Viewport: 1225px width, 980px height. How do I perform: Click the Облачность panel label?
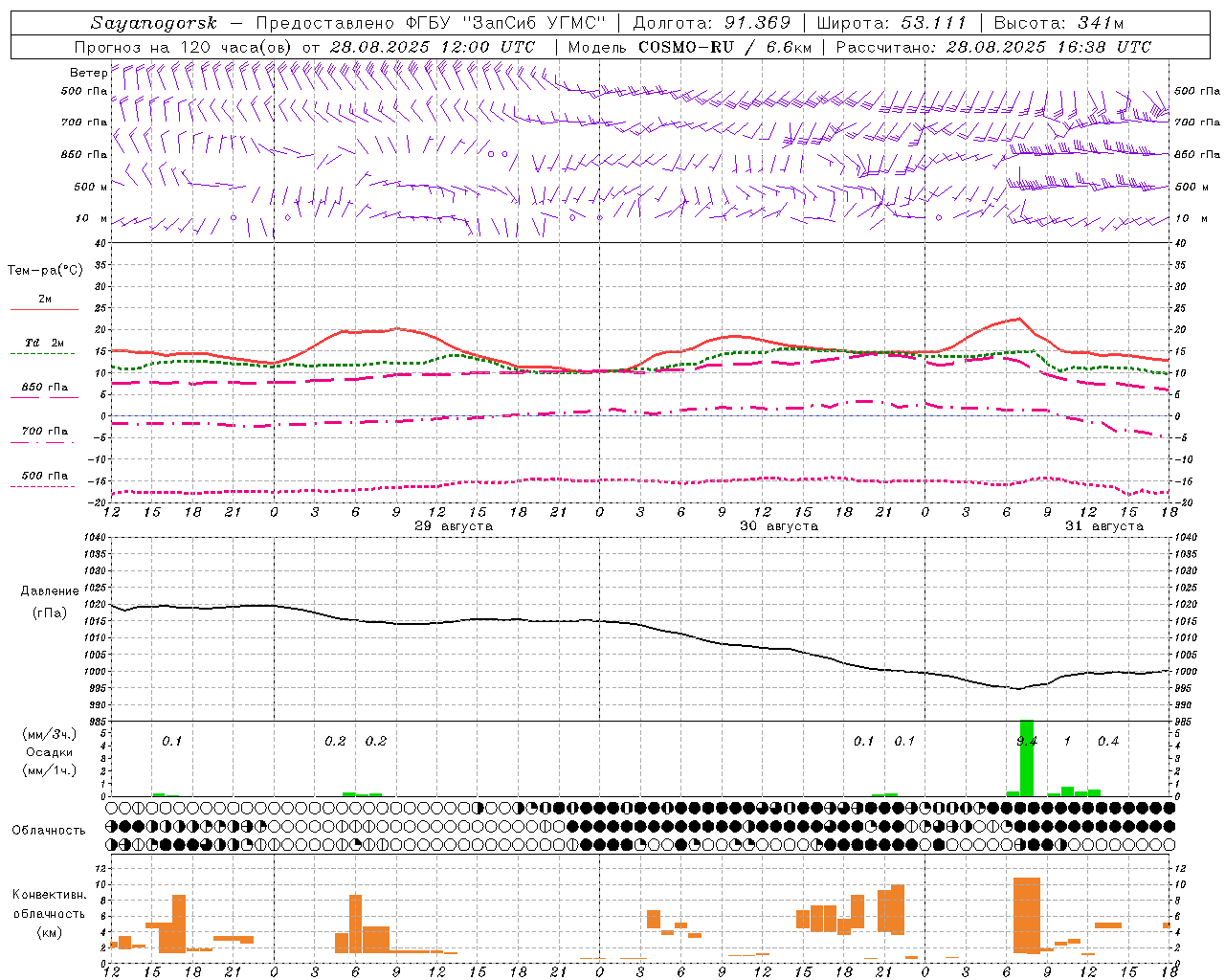49,831
